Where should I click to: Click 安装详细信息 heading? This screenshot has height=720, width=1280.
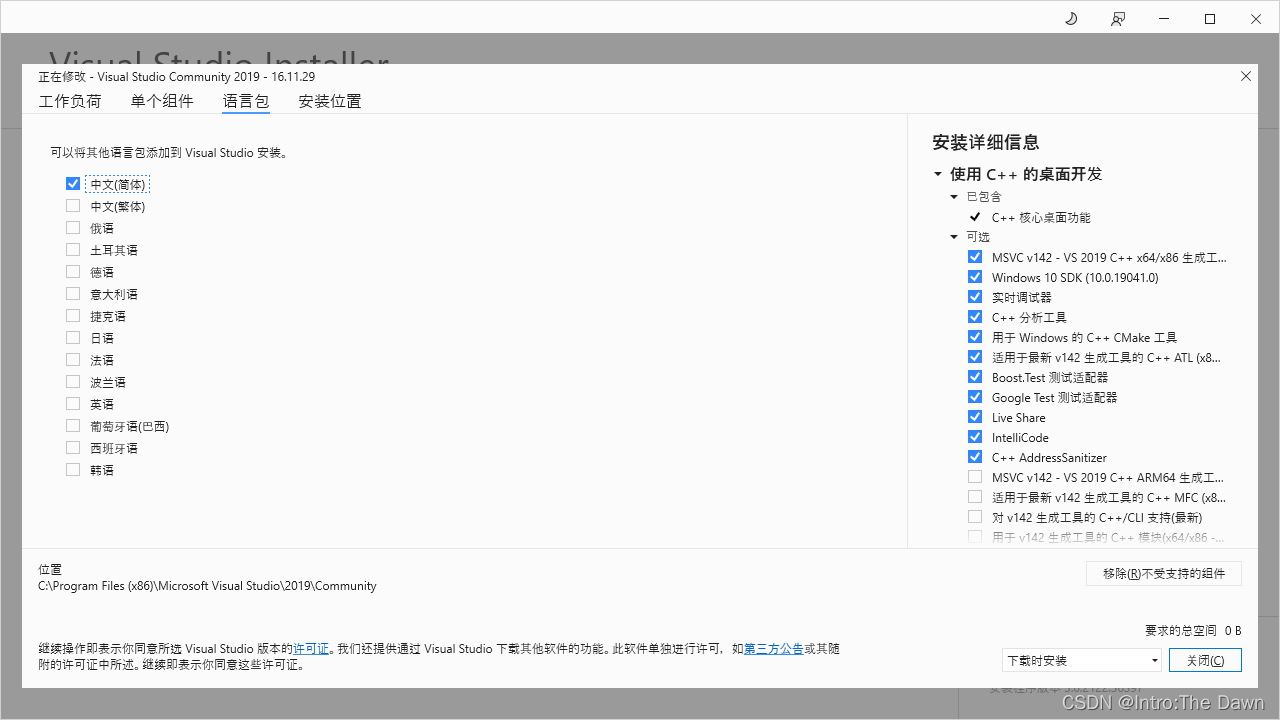[985, 142]
